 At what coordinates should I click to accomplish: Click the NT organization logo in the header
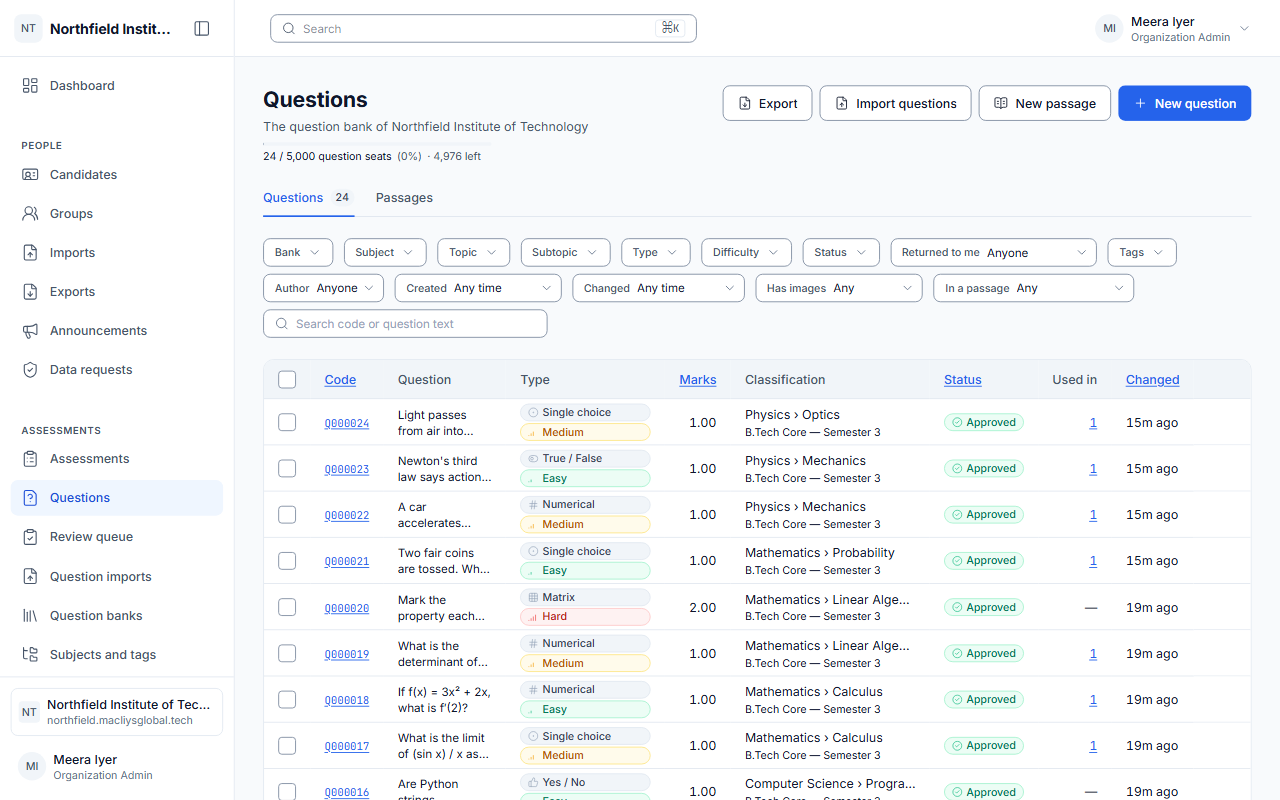28,29
